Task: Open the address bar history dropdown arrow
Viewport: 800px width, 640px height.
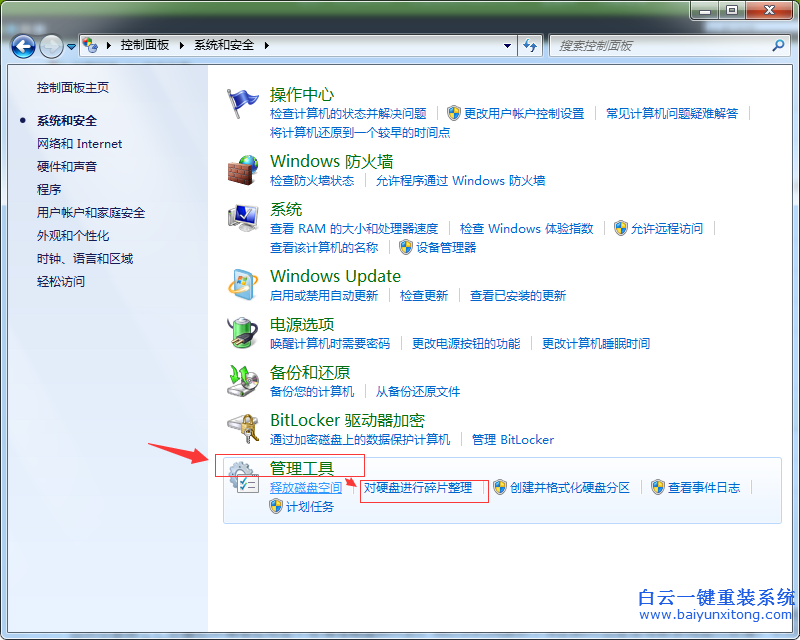Action: coord(507,45)
